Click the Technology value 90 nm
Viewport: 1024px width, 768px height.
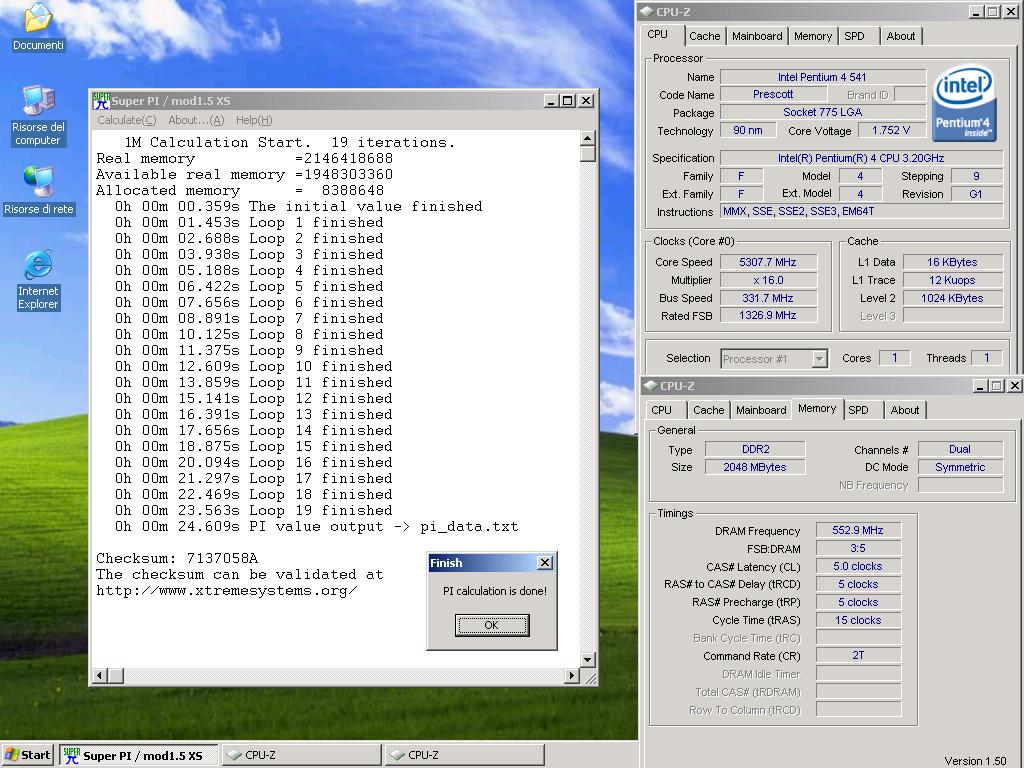pyautogui.click(x=748, y=131)
